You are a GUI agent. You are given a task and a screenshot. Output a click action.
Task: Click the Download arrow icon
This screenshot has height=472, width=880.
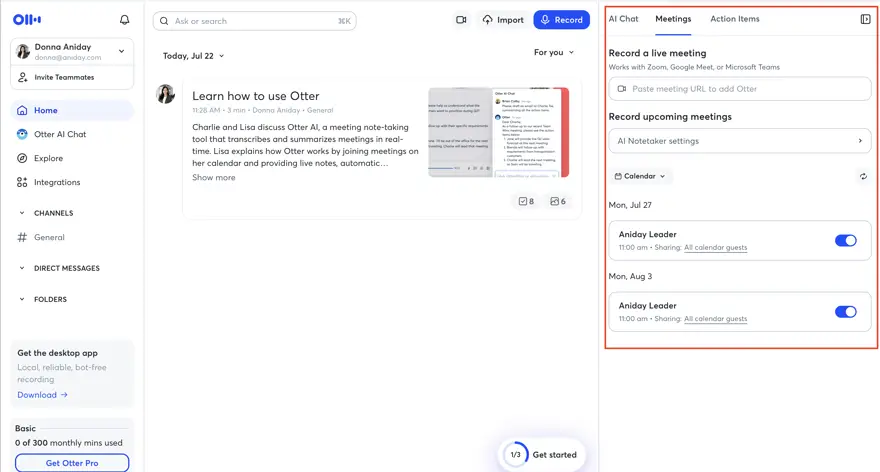64,395
